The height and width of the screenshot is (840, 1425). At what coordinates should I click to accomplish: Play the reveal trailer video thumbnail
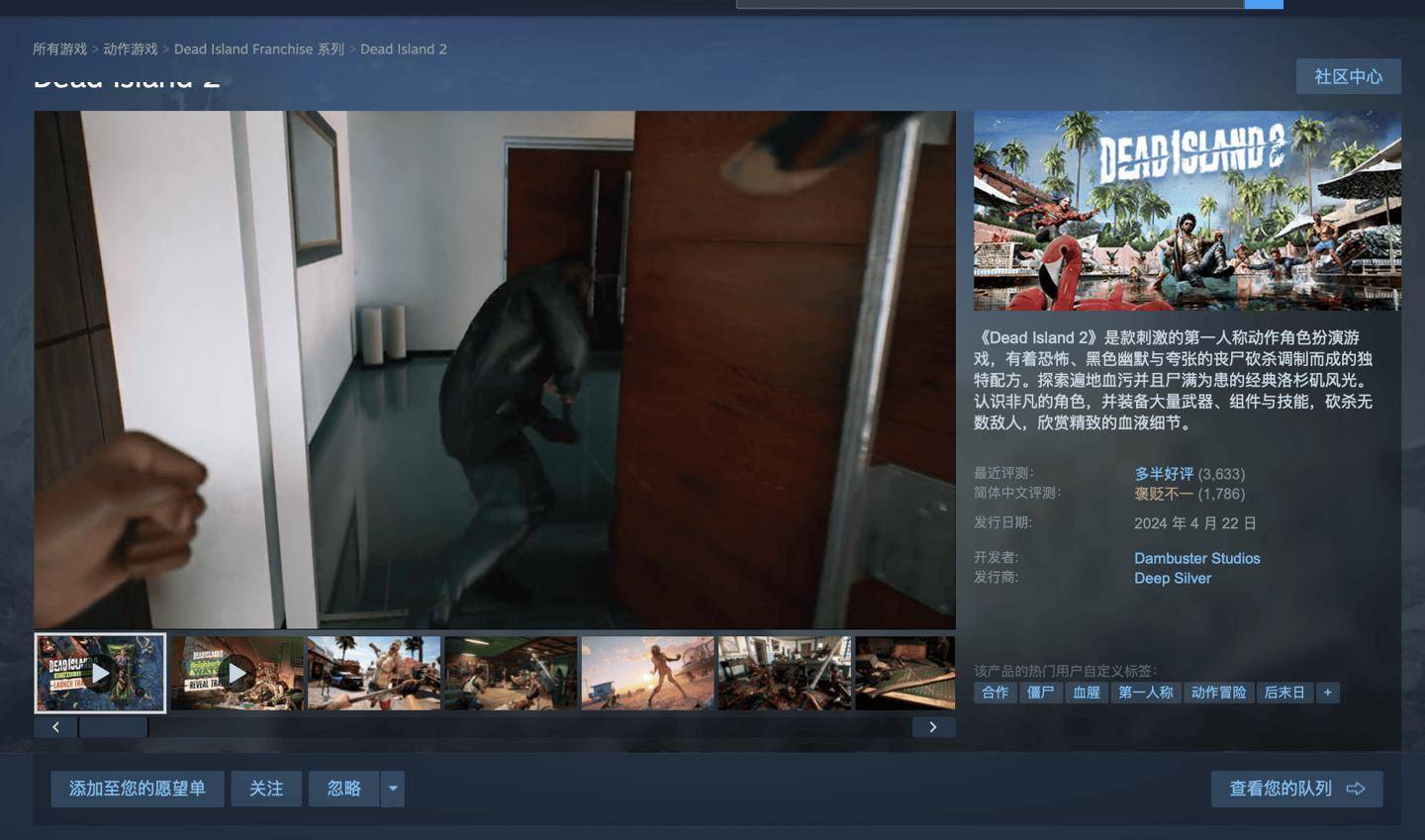pyautogui.click(x=237, y=674)
